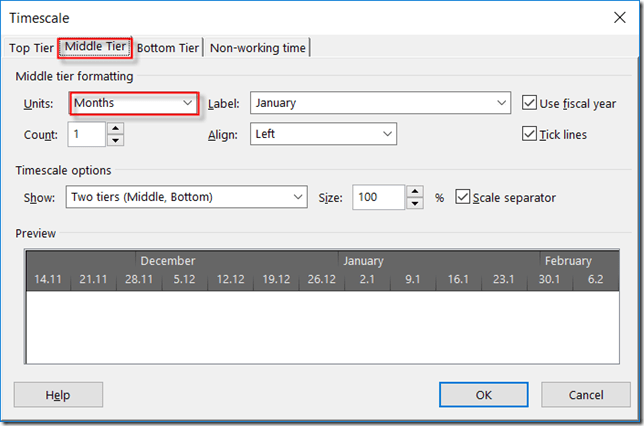Viewport: 644px width, 426px height.
Task: Uncheck the Scale separator option
Action: 462,198
